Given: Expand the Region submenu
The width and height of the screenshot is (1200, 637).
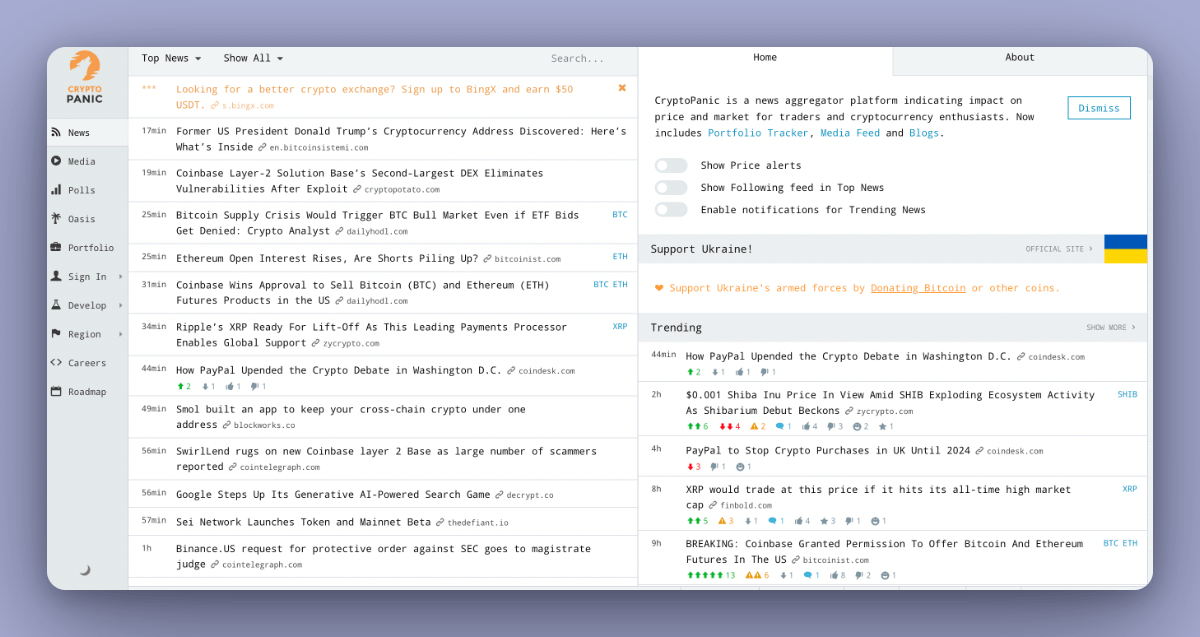Looking at the screenshot, I should pyautogui.click(x=121, y=334).
